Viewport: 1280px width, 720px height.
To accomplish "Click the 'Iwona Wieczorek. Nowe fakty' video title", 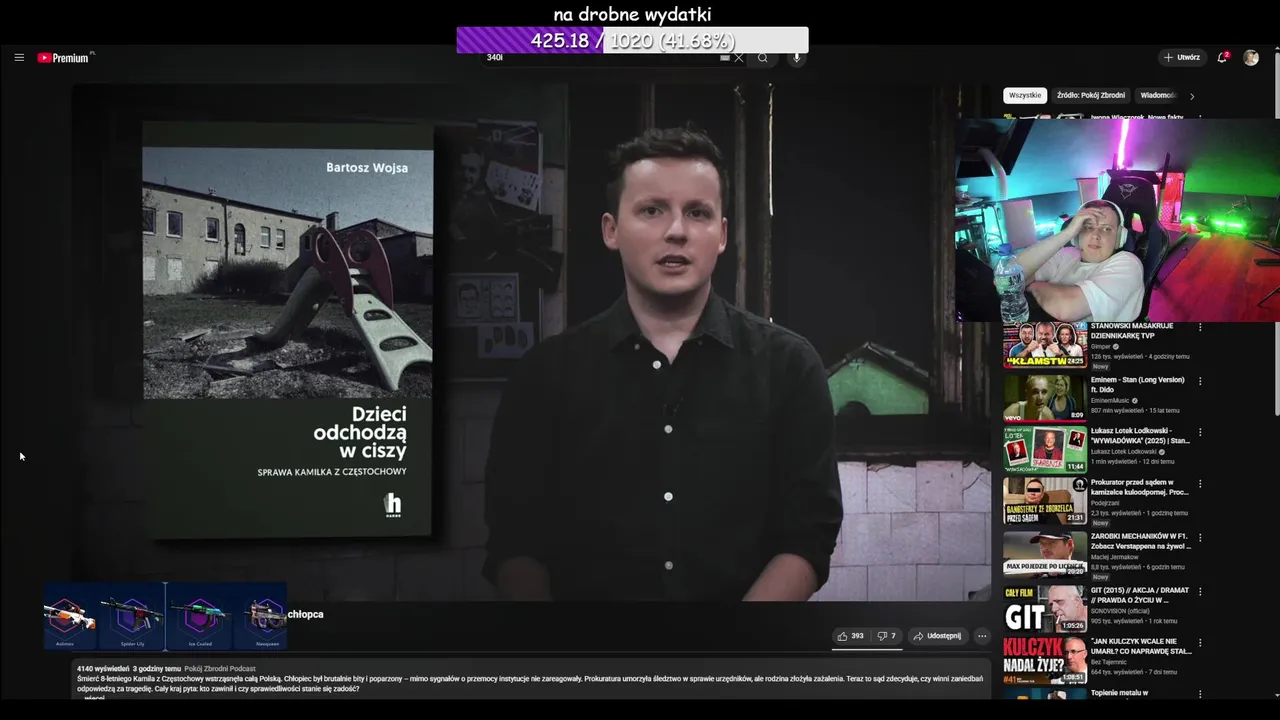I will (1137, 117).
